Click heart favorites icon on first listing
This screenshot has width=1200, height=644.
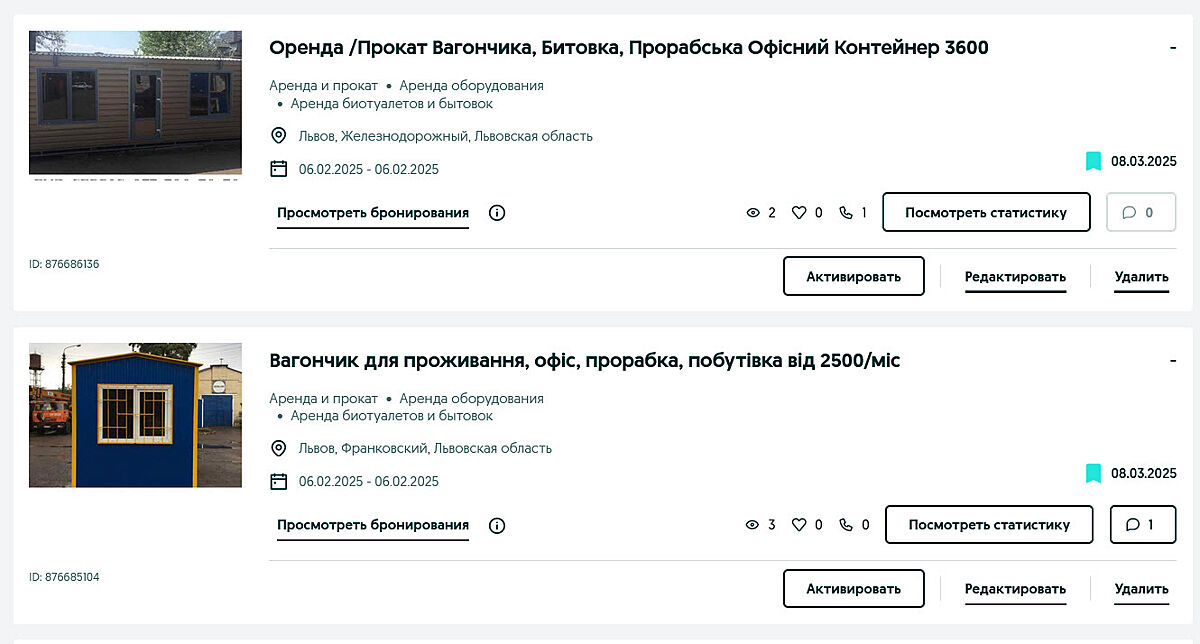(799, 213)
